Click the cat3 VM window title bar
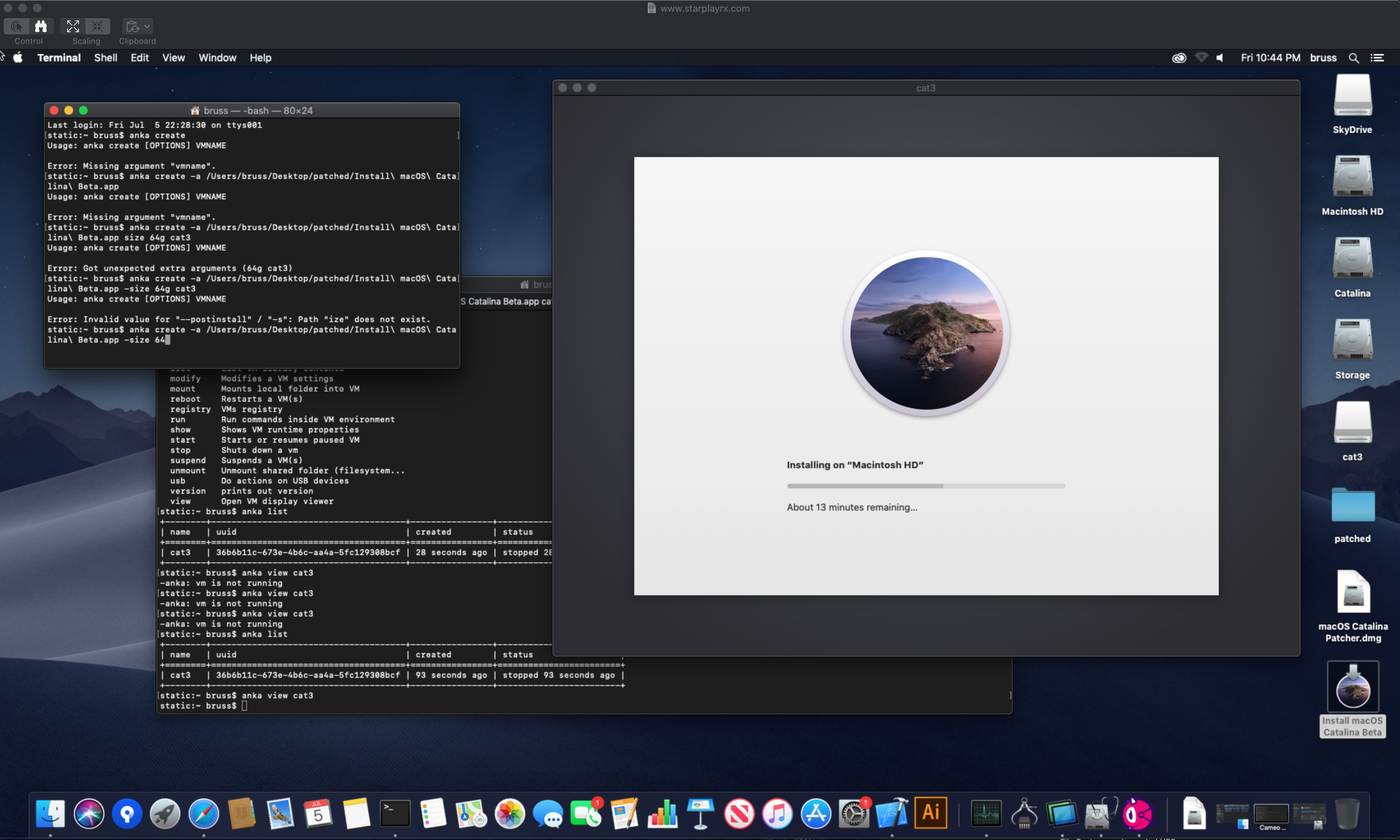 925,88
